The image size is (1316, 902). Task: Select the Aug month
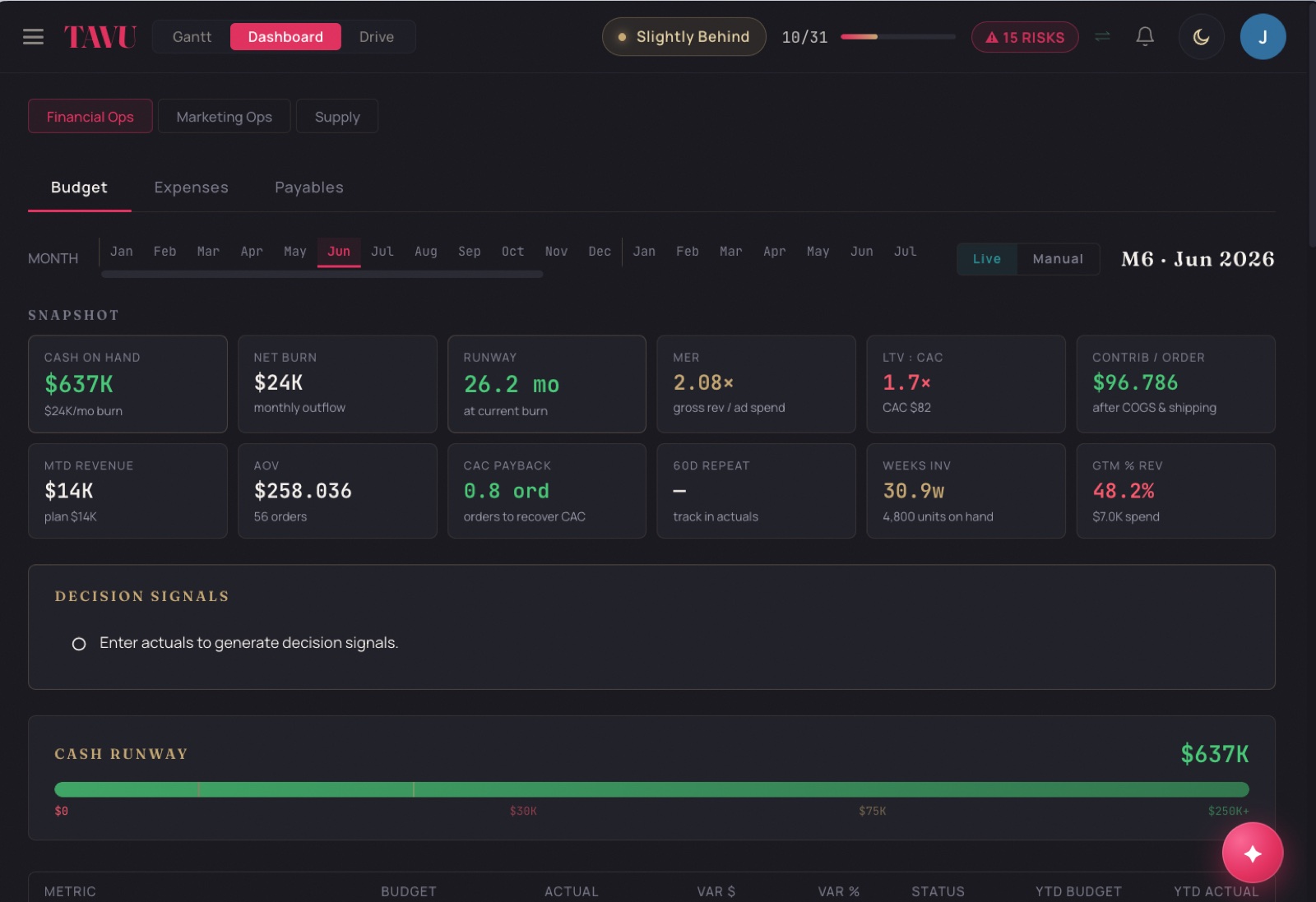[426, 252]
